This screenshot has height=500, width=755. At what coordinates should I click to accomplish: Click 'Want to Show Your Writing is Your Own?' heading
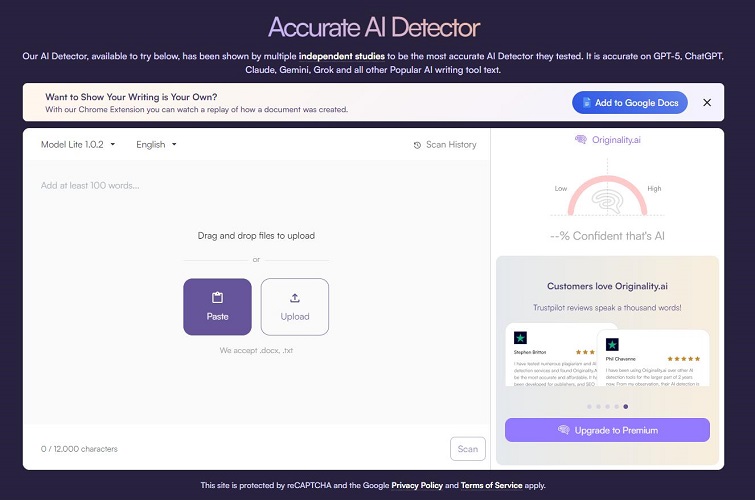pos(131,97)
